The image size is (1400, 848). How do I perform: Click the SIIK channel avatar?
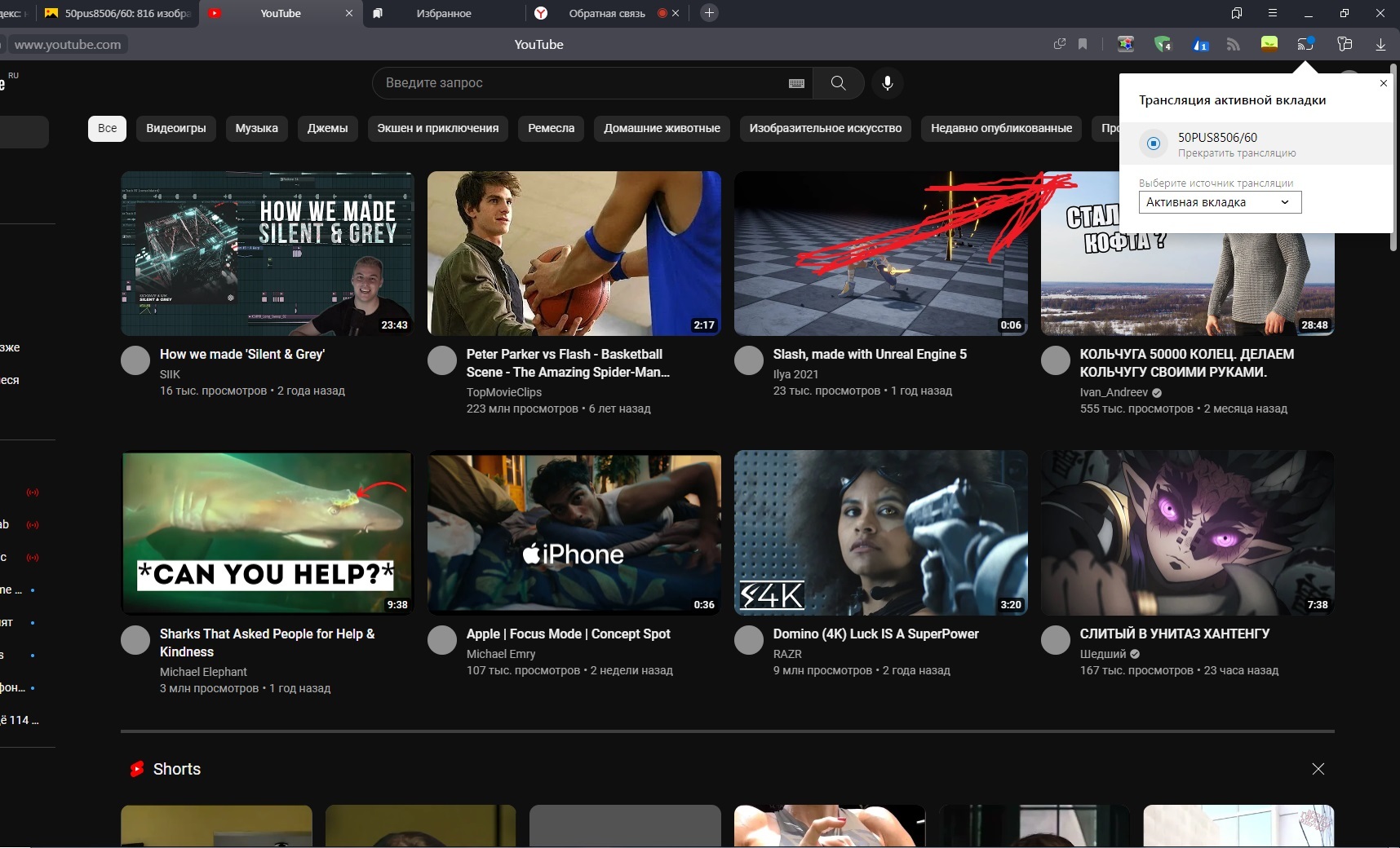coord(135,360)
